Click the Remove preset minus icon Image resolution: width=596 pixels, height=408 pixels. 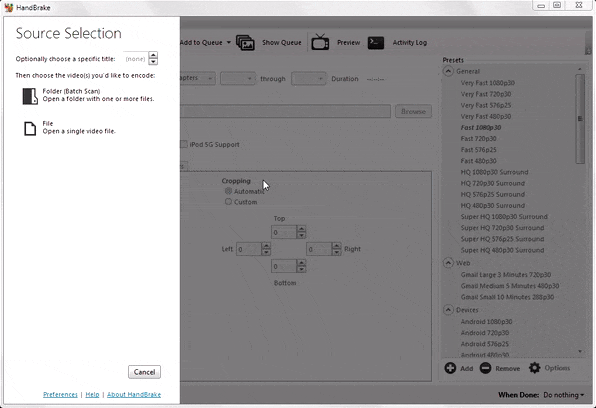pyautogui.click(x=485, y=368)
